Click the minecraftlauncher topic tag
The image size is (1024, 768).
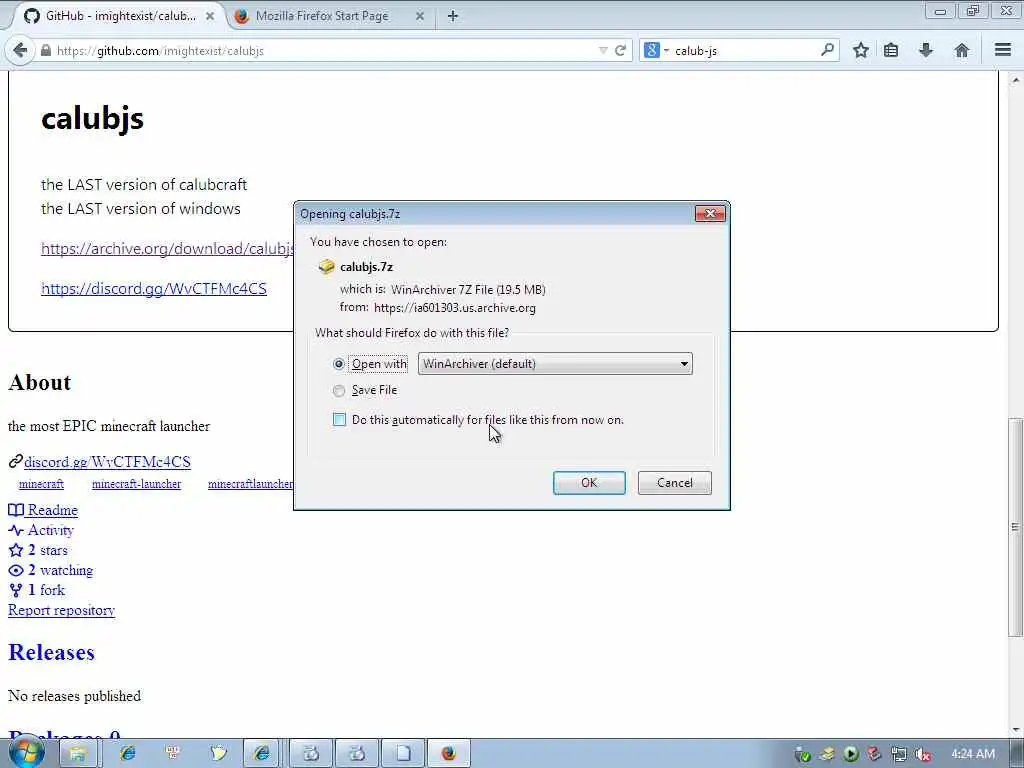pos(251,484)
